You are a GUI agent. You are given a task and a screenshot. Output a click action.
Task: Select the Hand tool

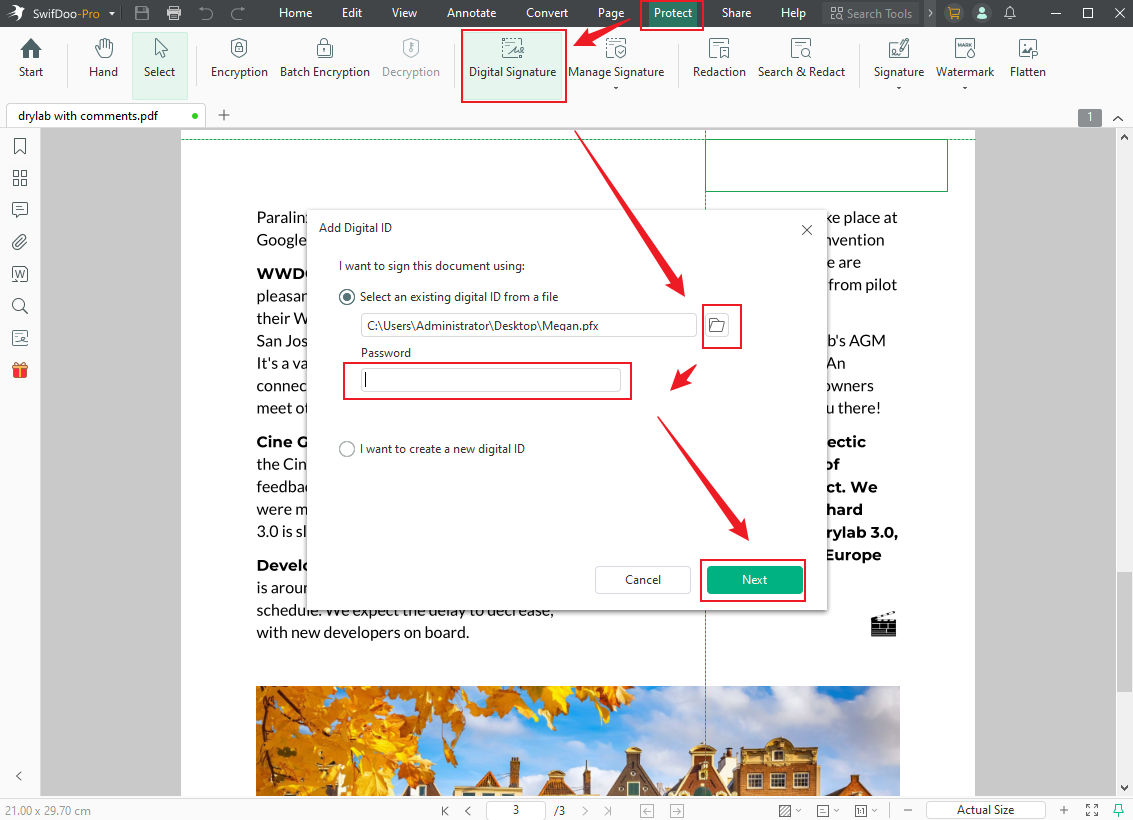pos(103,58)
